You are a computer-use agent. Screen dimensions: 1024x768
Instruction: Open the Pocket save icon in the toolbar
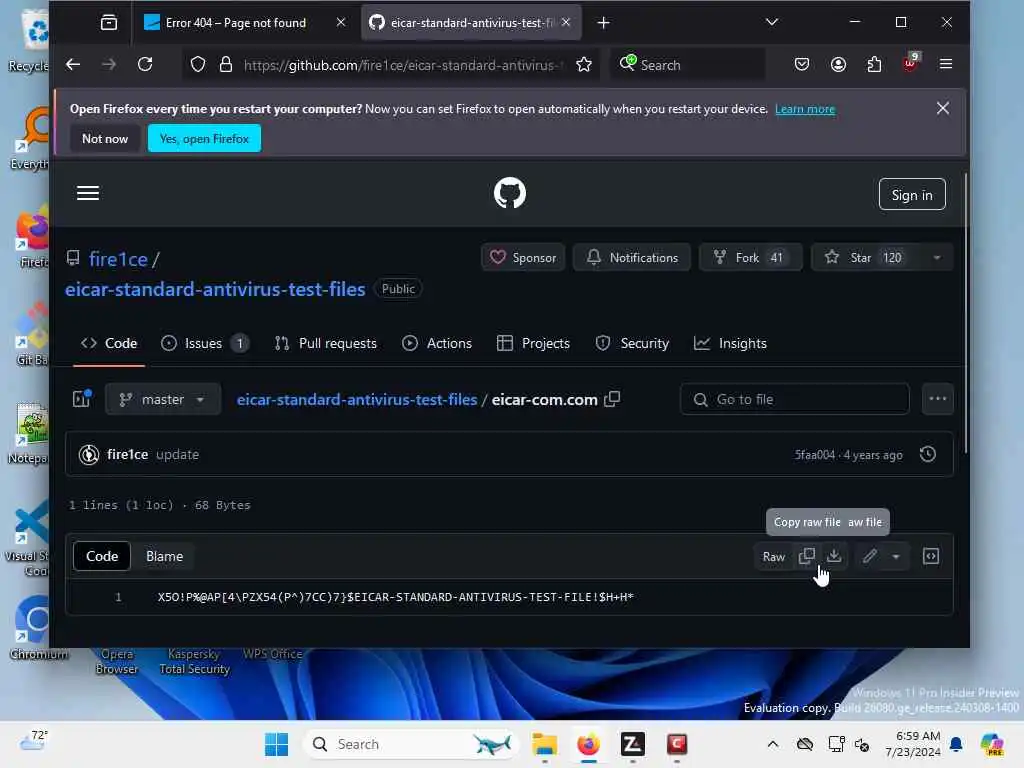802,64
